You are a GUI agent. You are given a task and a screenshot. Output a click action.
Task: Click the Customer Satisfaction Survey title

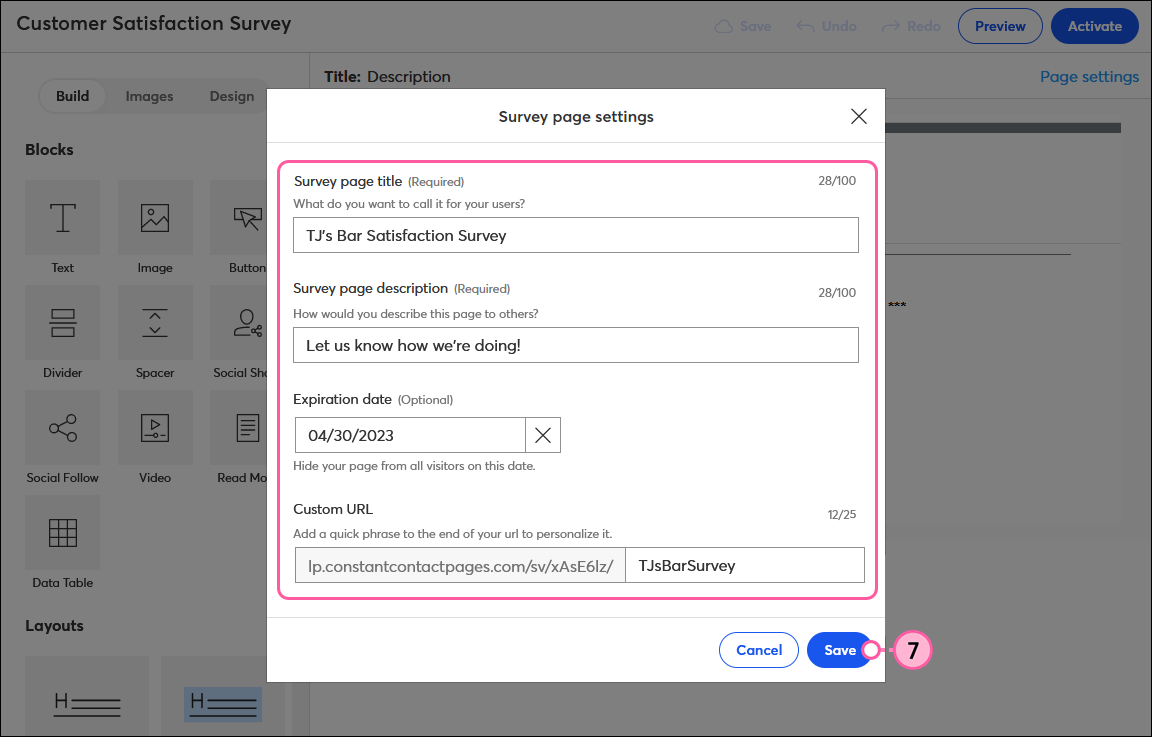[x=154, y=24]
